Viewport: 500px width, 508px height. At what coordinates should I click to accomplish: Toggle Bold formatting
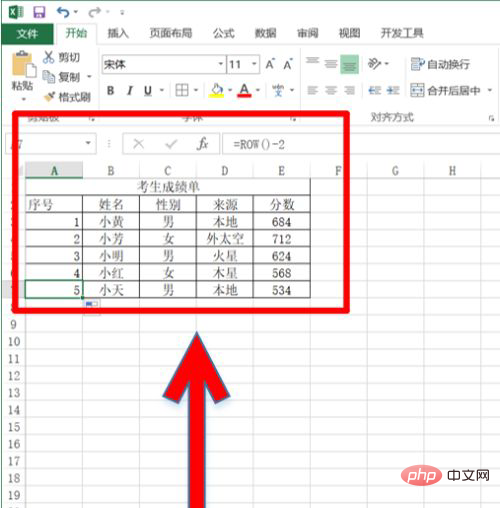pos(111,90)
